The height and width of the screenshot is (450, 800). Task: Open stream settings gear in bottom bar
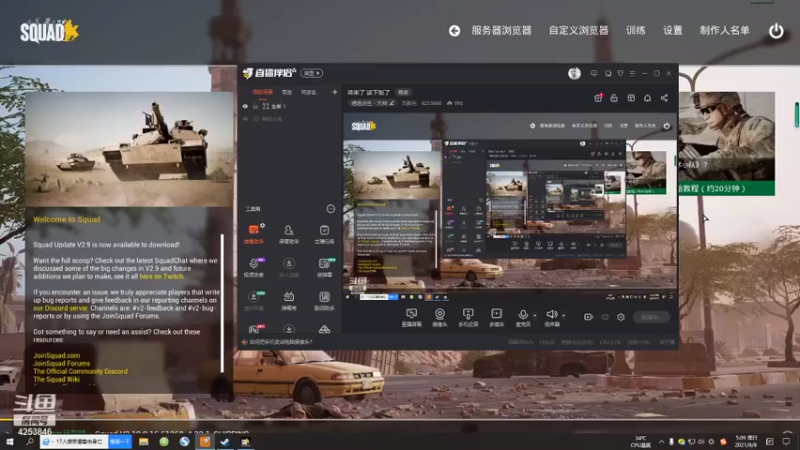(x=621, y=317)
